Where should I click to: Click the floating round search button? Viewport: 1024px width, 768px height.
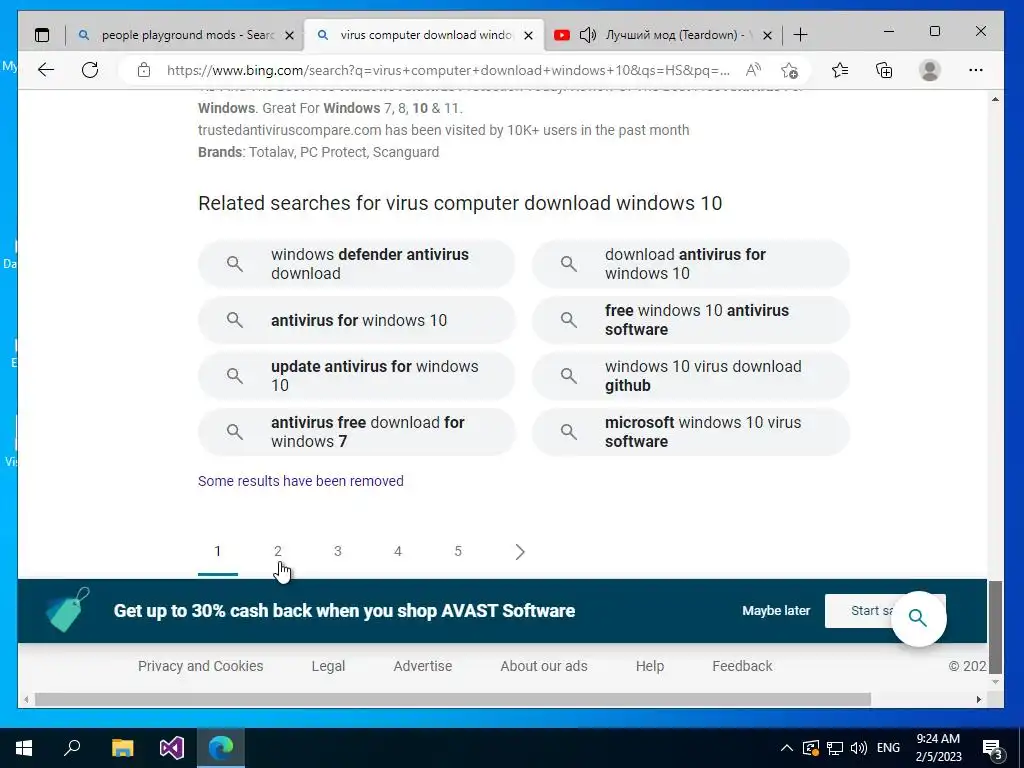[918, 618]
